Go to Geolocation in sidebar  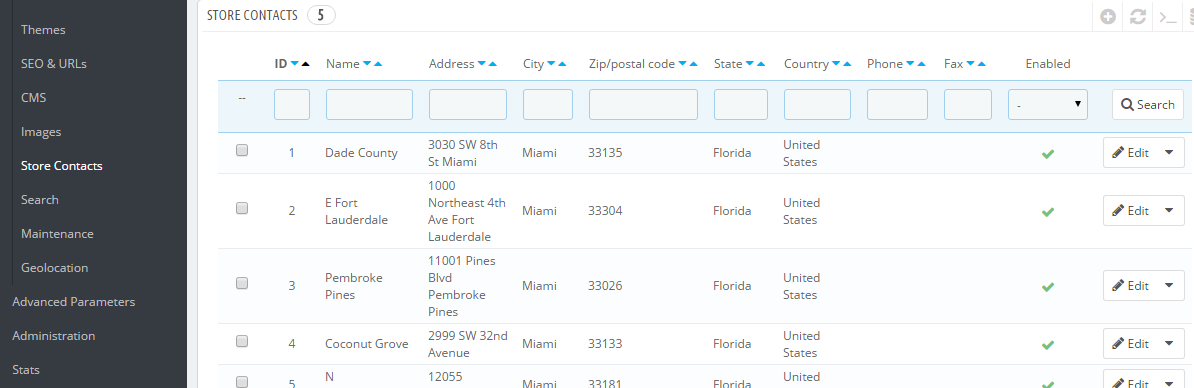55,268
